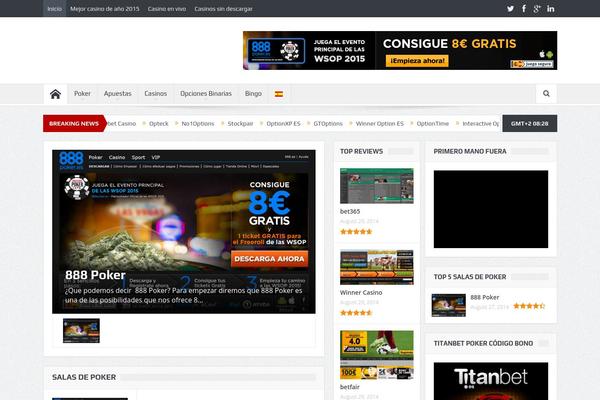Click 888 Poker star rating in Top 5

(x=529, y=306)
